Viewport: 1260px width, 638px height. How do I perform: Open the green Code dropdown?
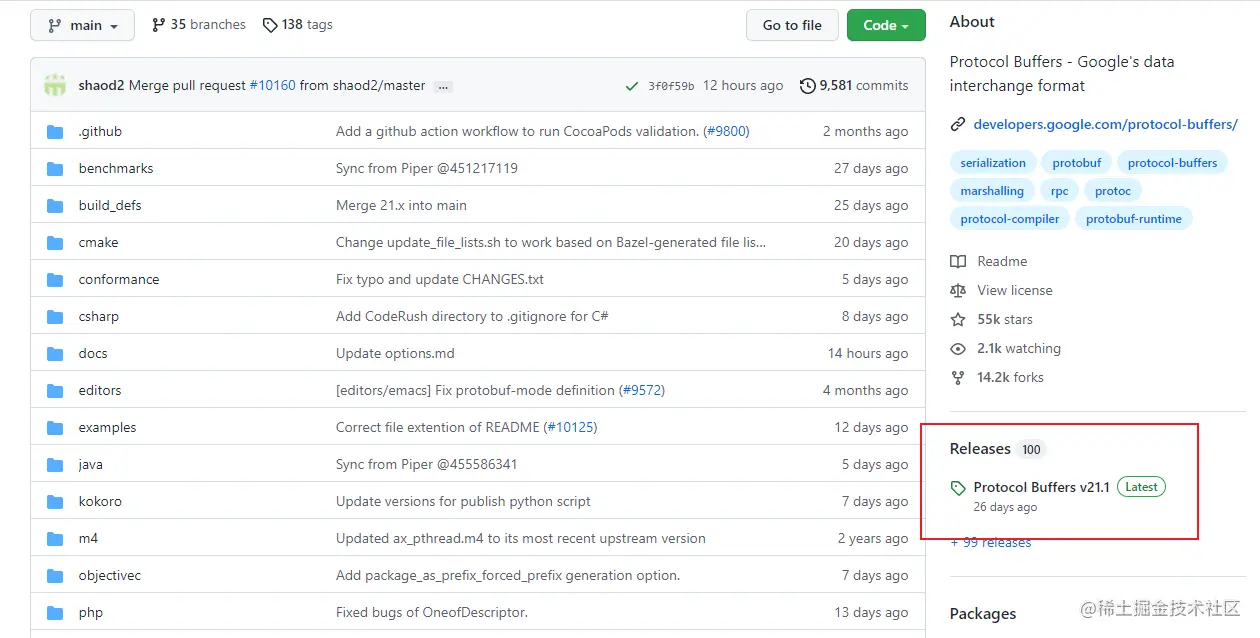pos(886,24)
